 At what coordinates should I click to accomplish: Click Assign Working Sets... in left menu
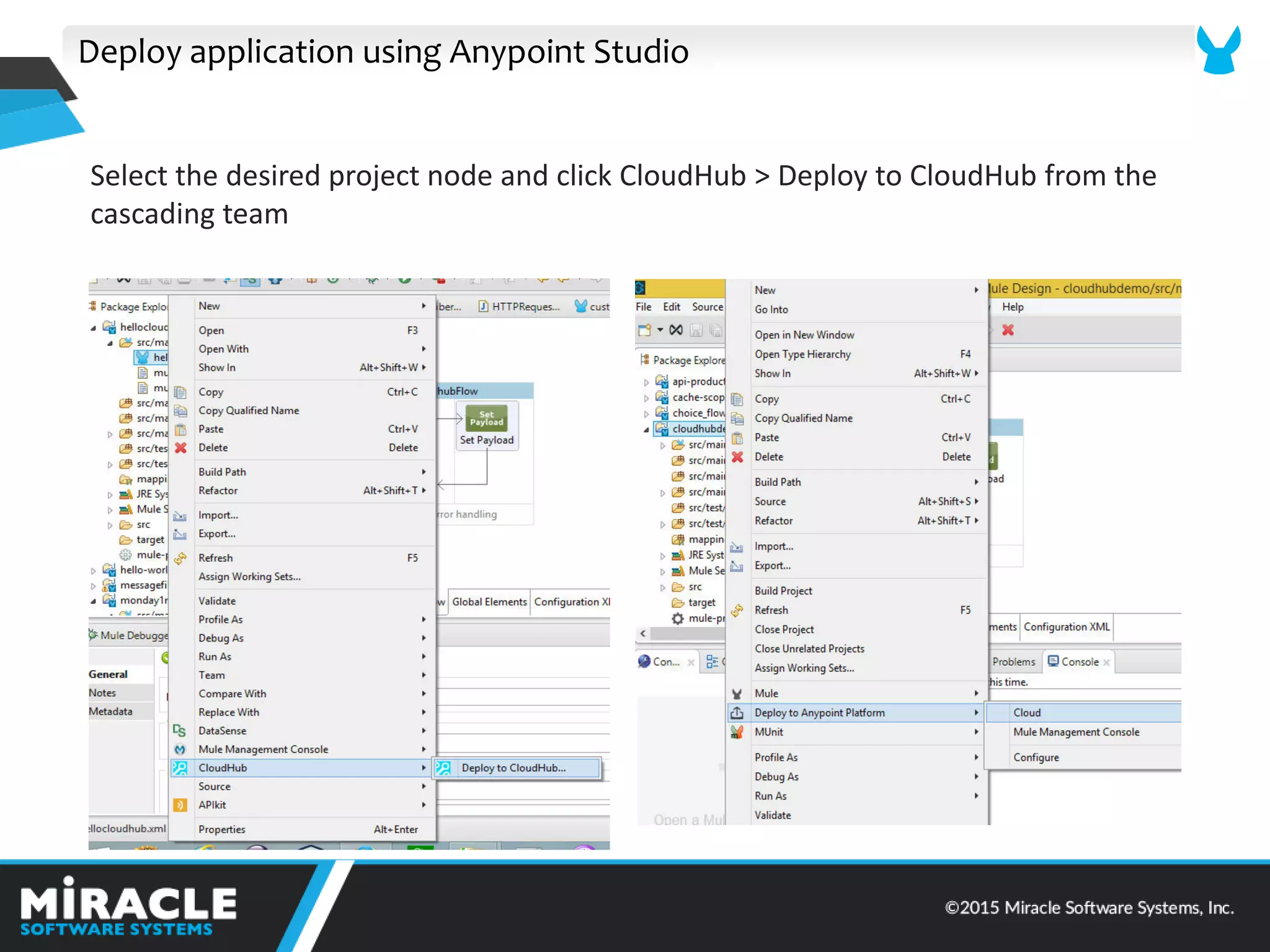coord(303,576)
